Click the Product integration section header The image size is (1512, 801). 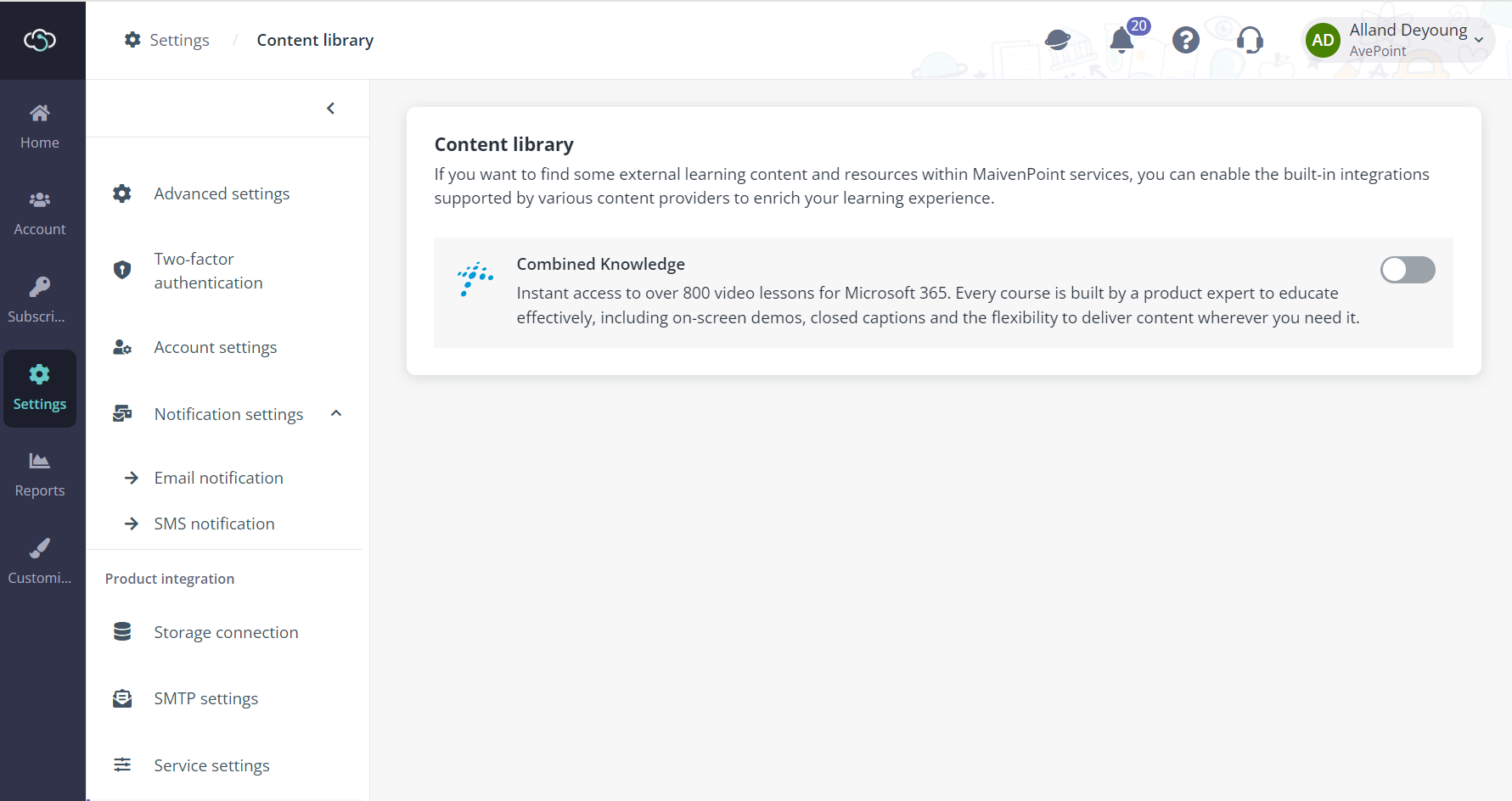[x=170, y=579]
